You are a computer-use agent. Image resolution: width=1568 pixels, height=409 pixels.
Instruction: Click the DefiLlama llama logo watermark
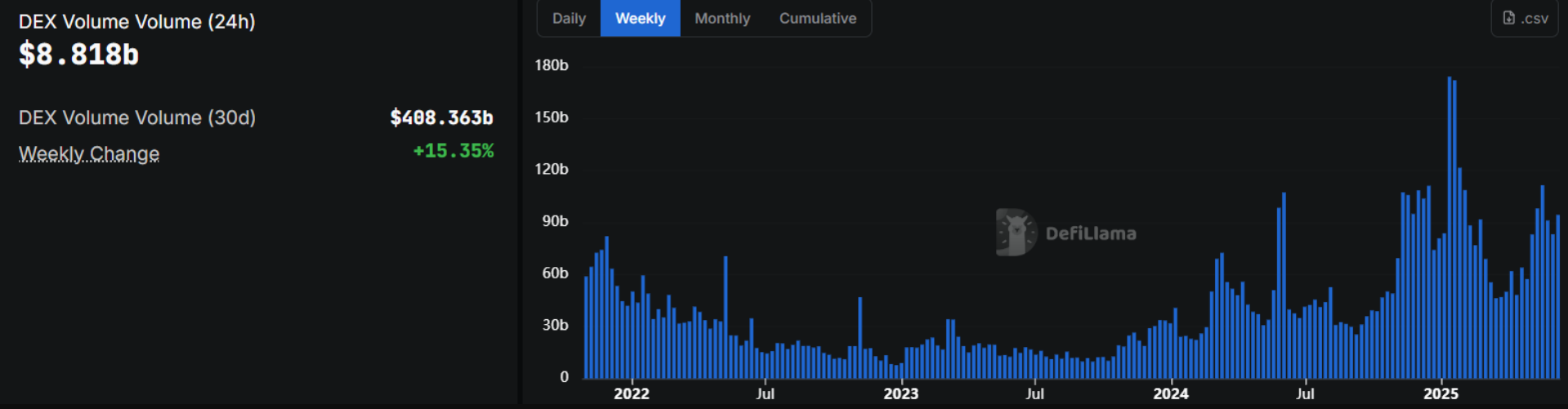tap(1016, 232)
